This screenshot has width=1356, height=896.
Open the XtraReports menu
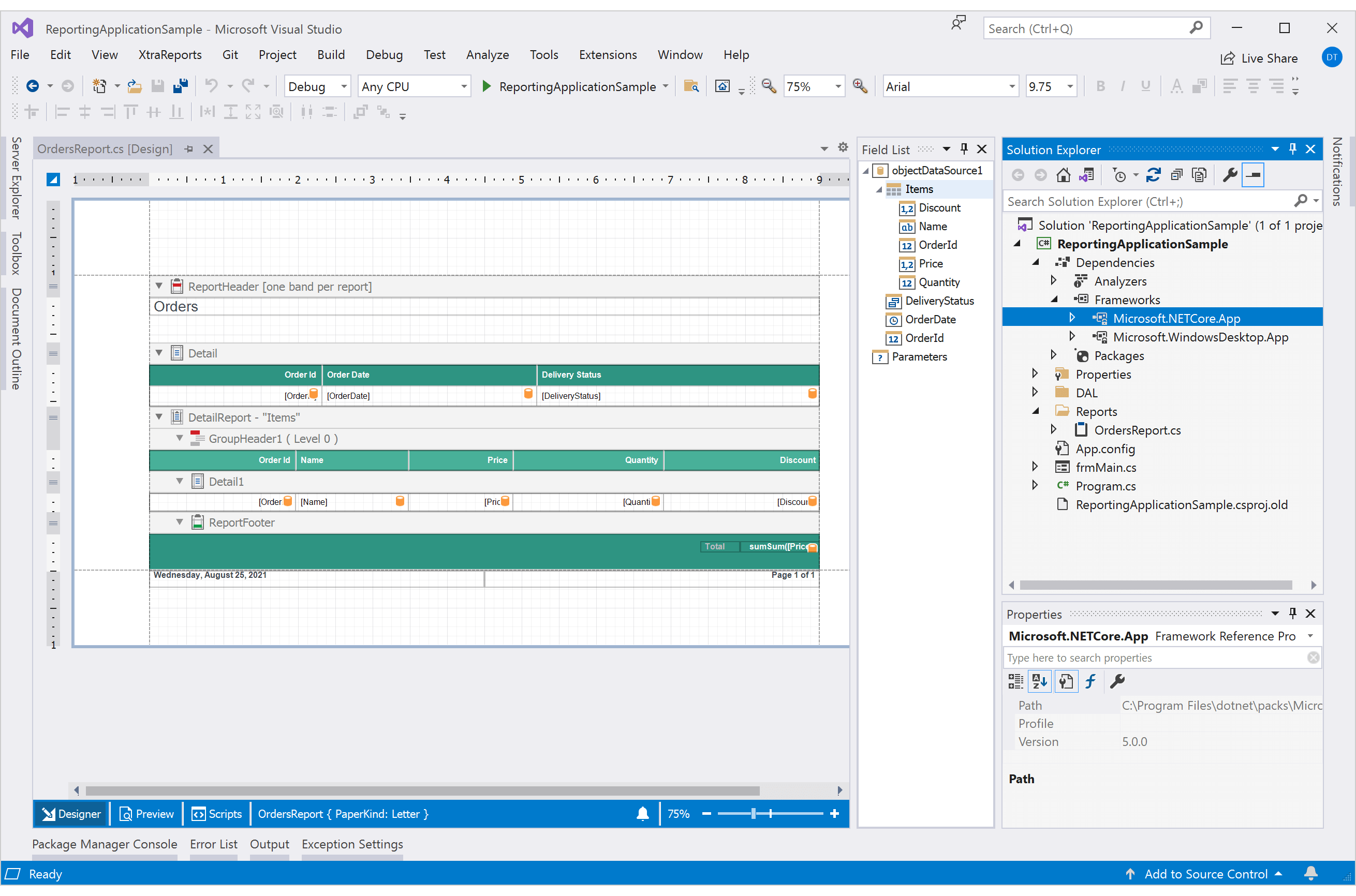pyautogui.click(x=170, y=55)
